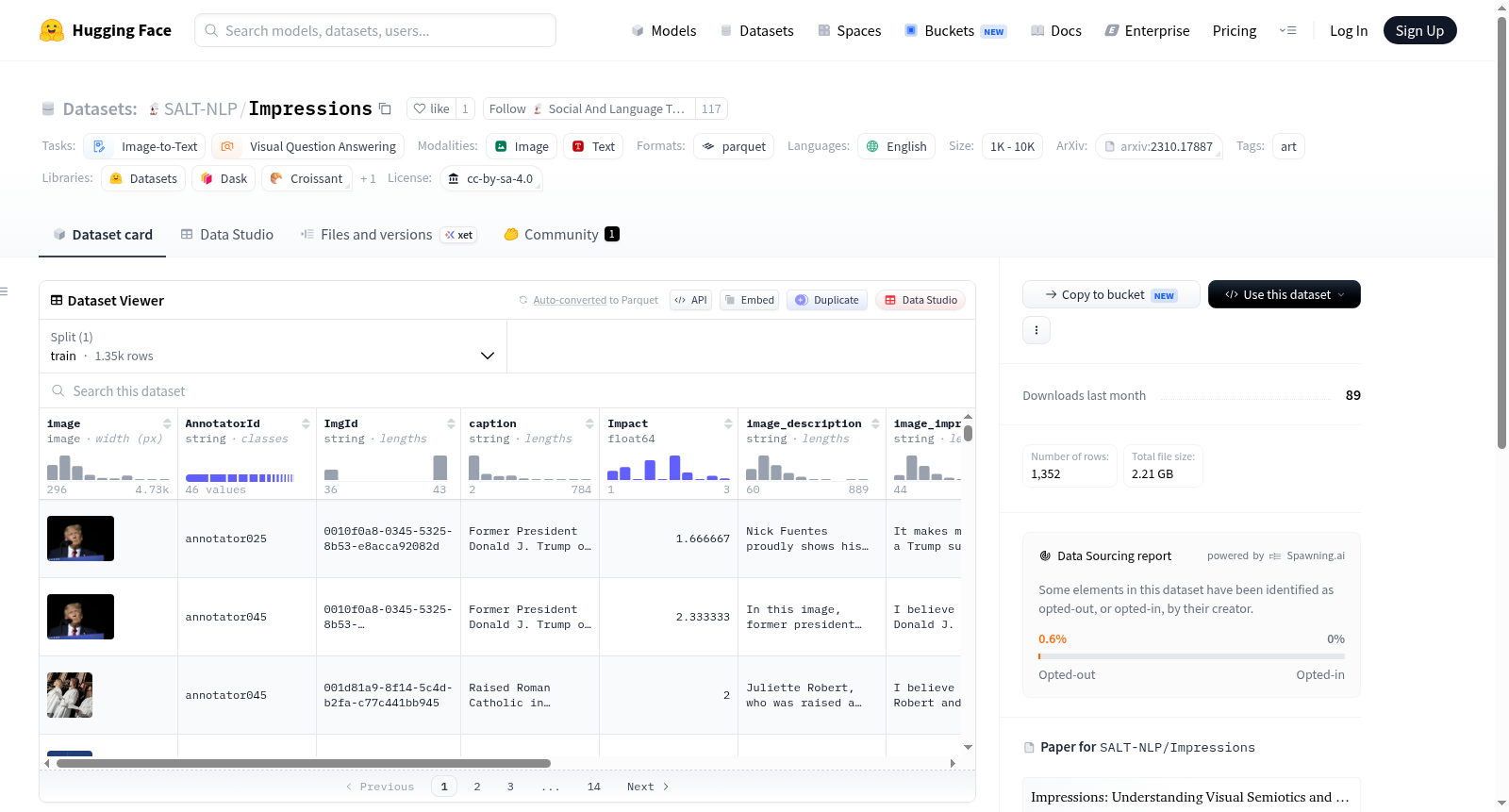Click the Copy to bucket button
Viewport: 1509px width, 812px height.
click(1111, 294)
